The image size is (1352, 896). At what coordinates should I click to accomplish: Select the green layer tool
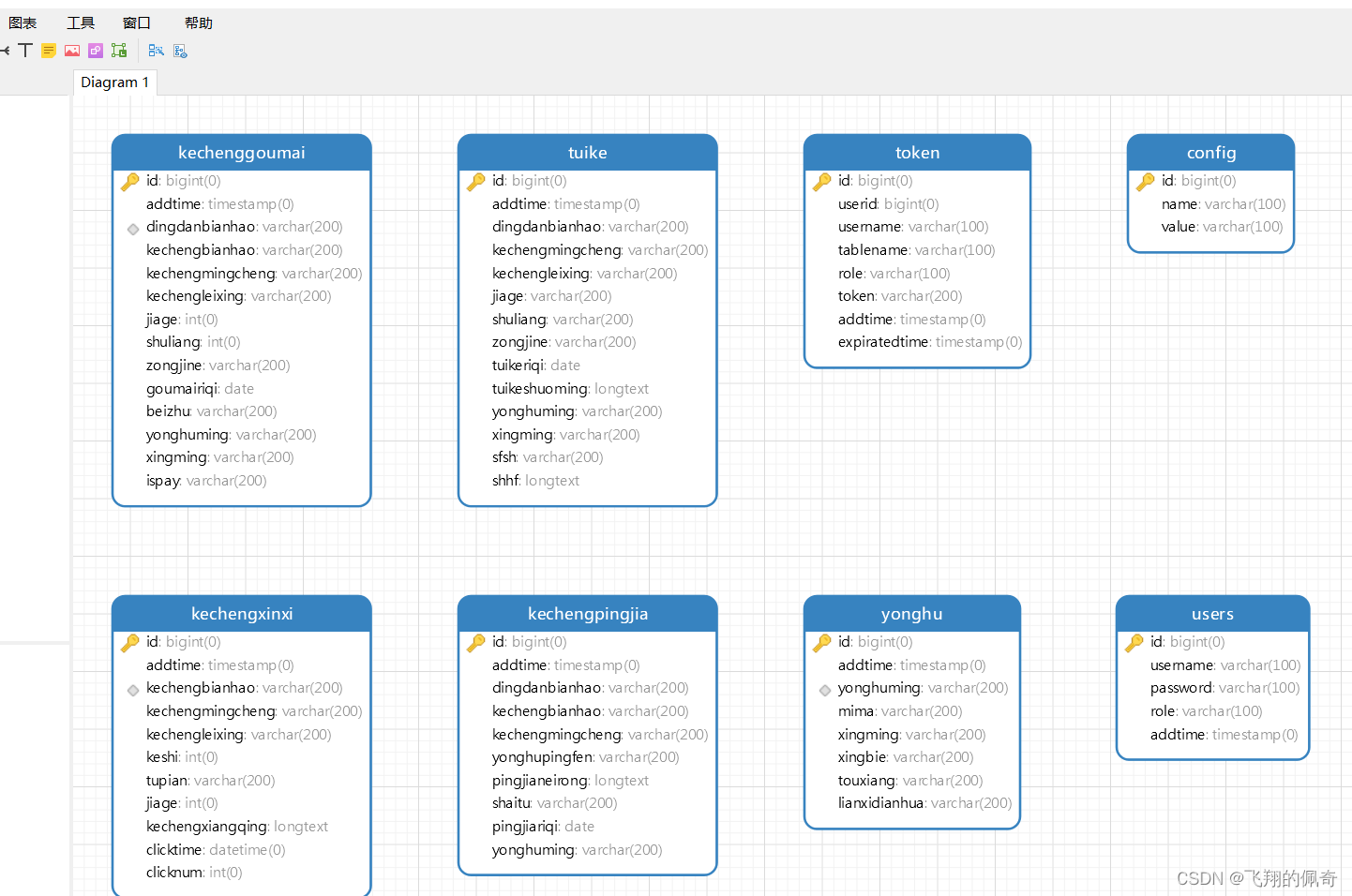pos(119,51)
